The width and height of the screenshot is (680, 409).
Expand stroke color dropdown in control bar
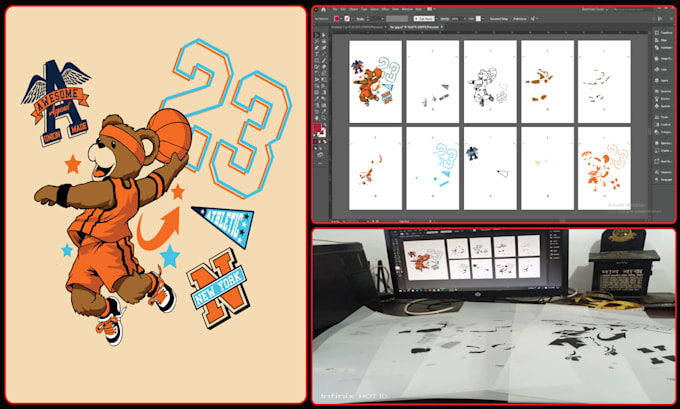click(x=352, y=19)
